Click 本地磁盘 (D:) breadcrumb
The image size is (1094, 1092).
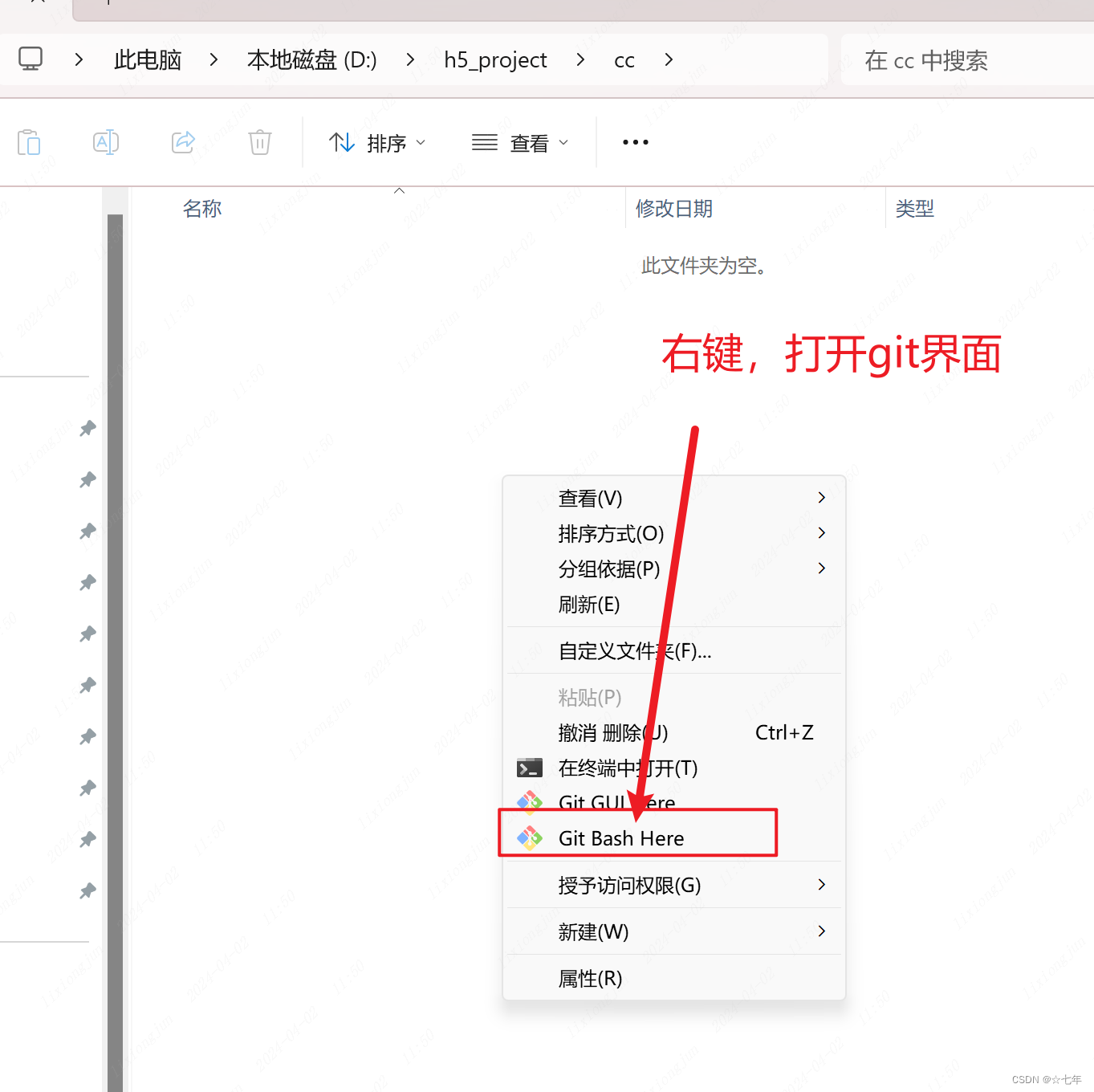pyautogui.click(x=311, y=59)
